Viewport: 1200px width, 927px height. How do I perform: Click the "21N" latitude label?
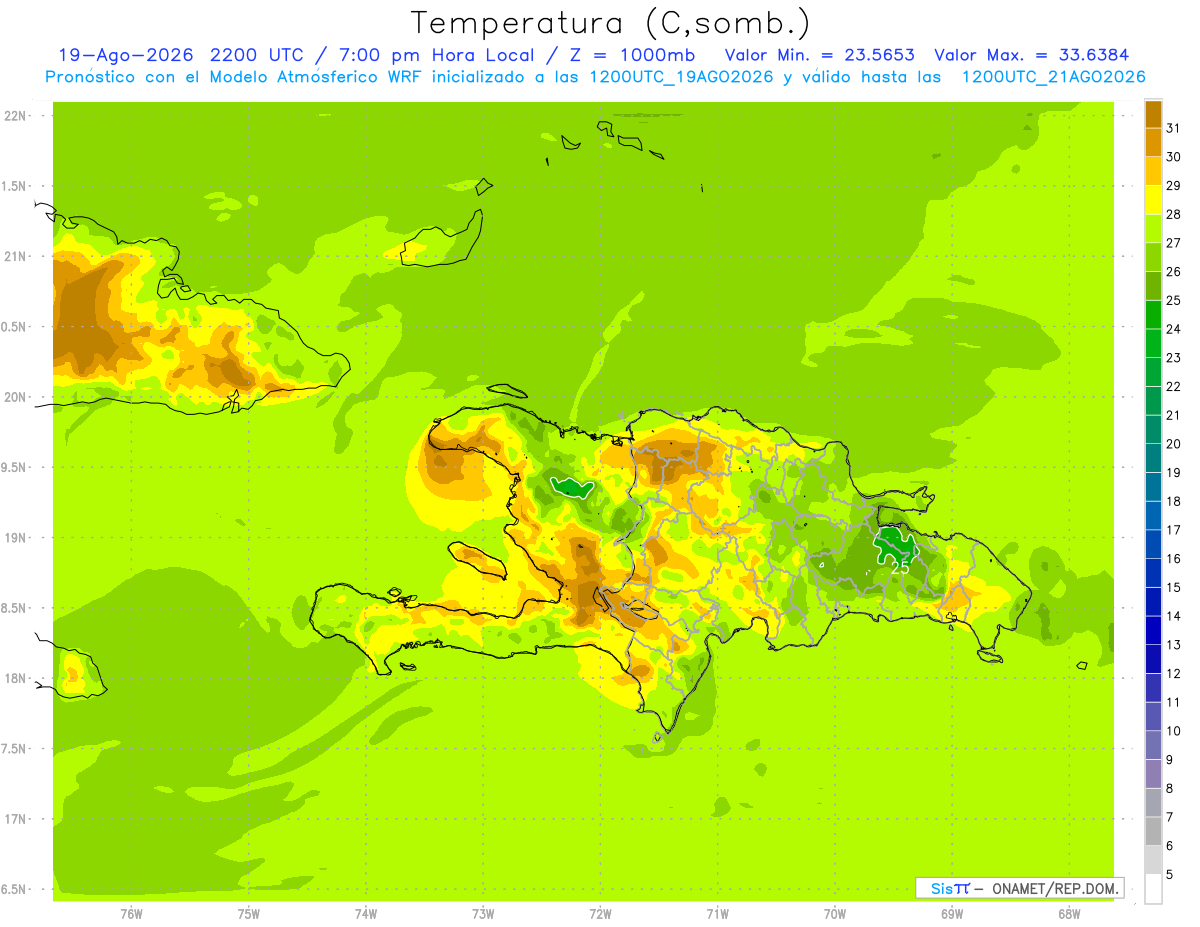17,257
